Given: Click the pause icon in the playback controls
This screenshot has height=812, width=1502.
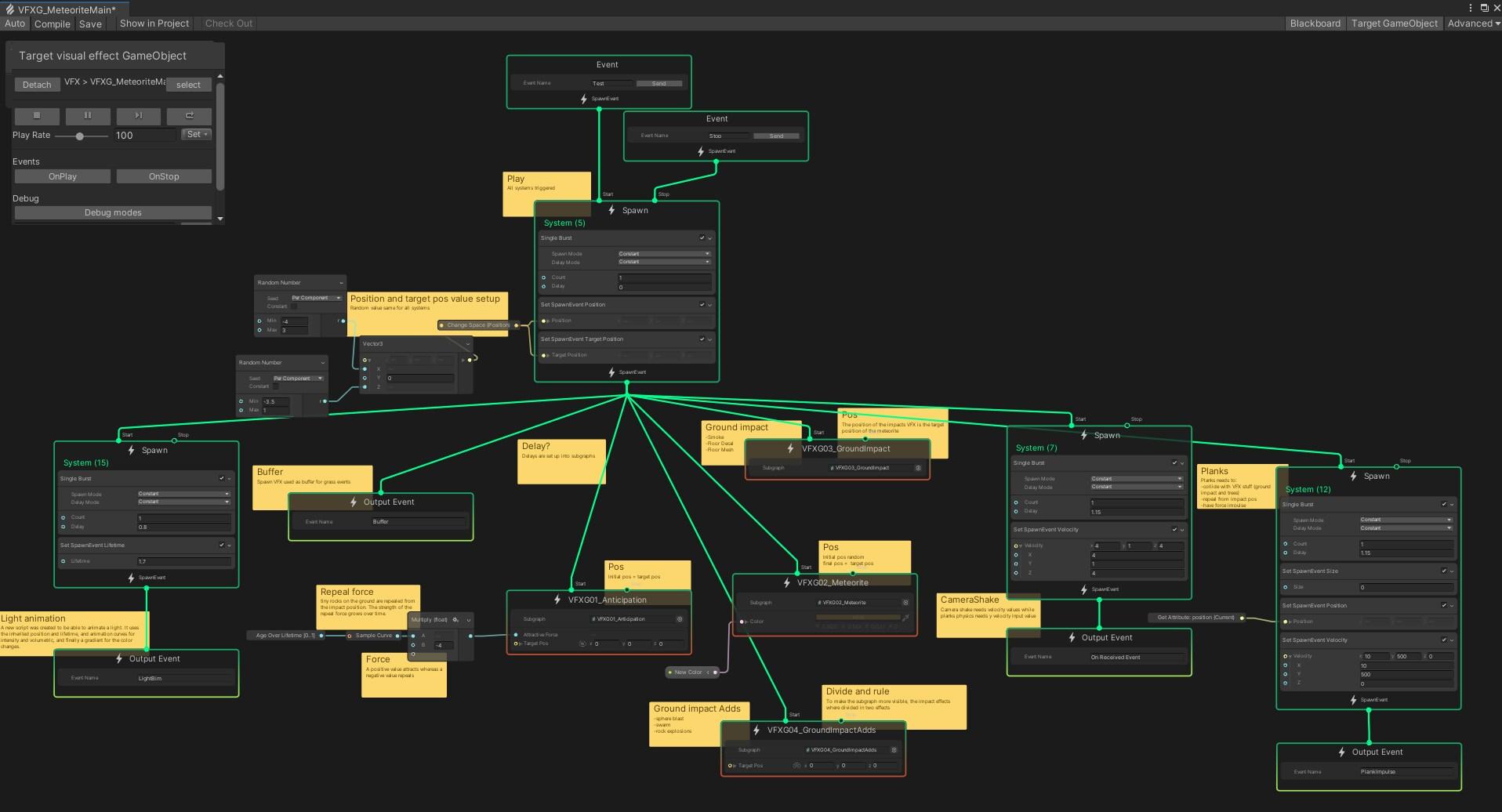Looking at the screenshot, I should click(x=88, y=116).
